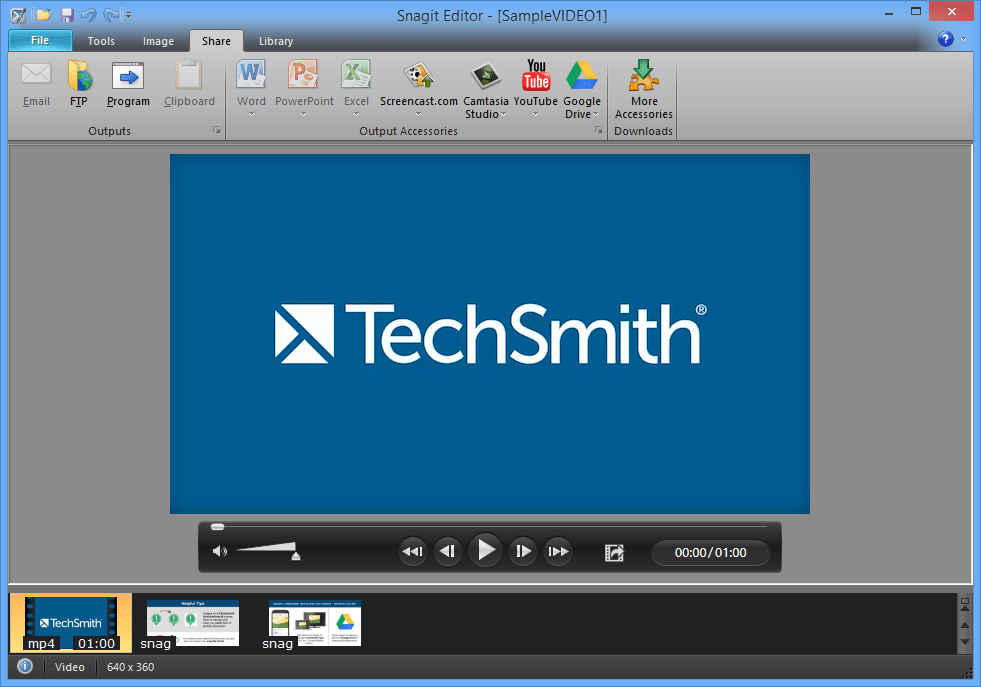Screen dimensions: 981x687
Task: Share video to Screencast.com
Action: 418,77
